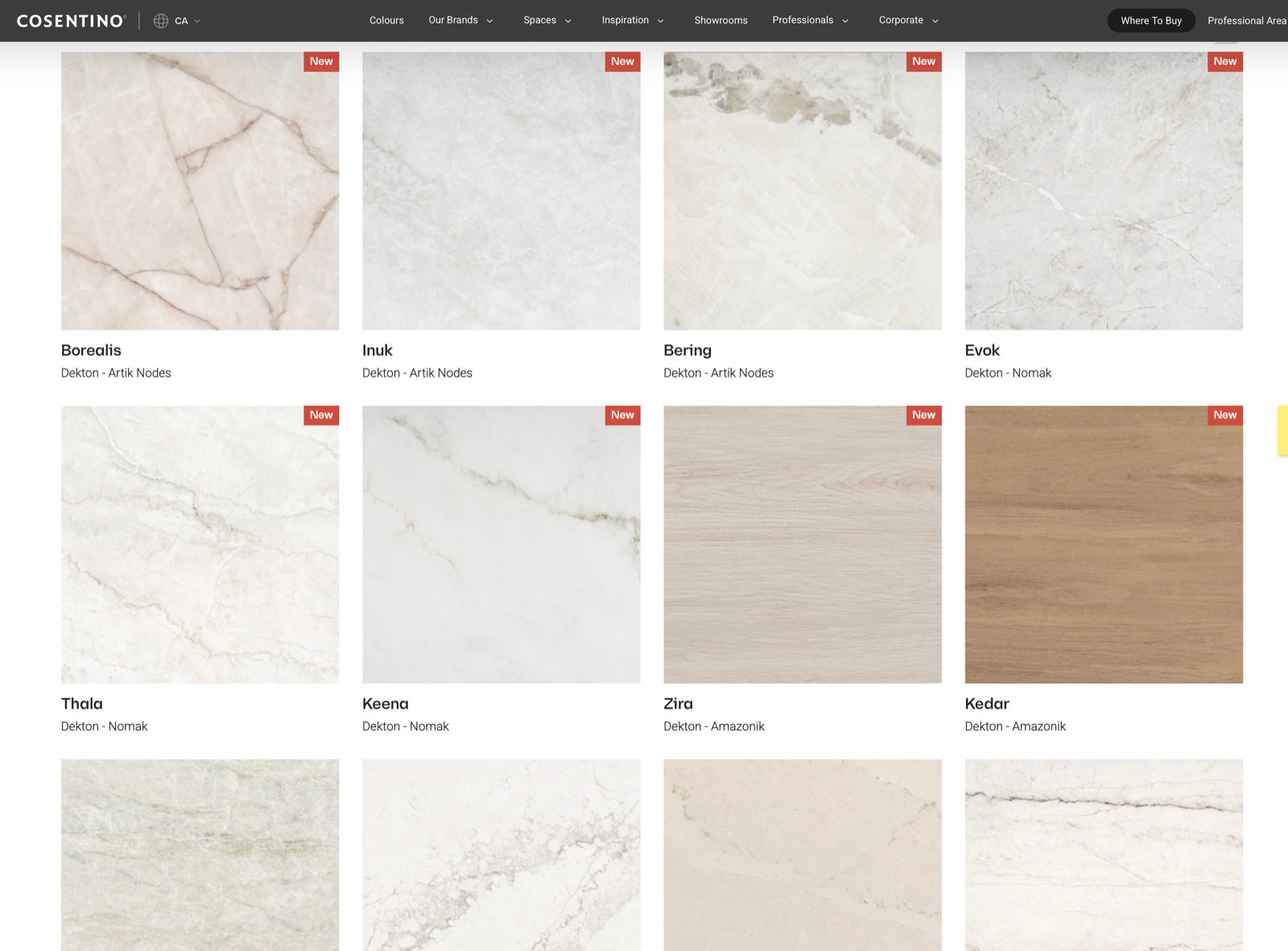Screen dimensions: 1288x951
Task: Open the Bering slab thumbnail
Action: point(803,191)
